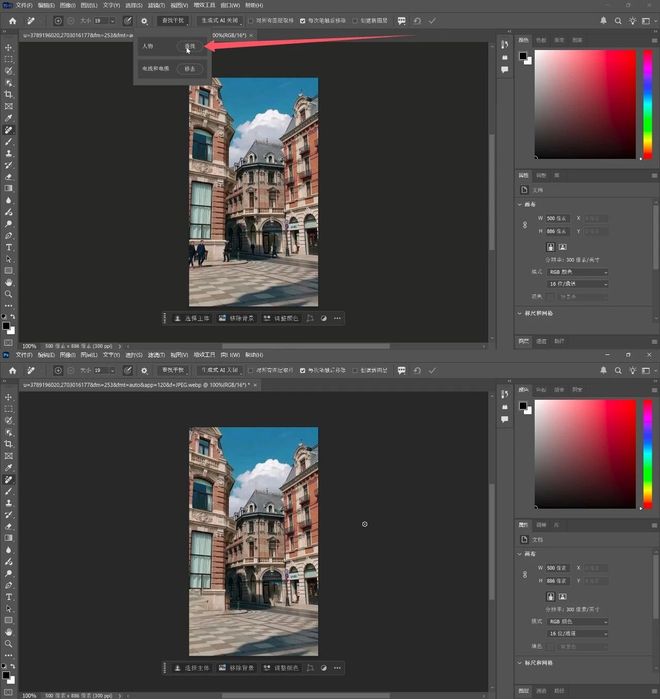The image size is (660, 699).
Task: Open 视图 menu in bottom window
Action: pos(179,355)
